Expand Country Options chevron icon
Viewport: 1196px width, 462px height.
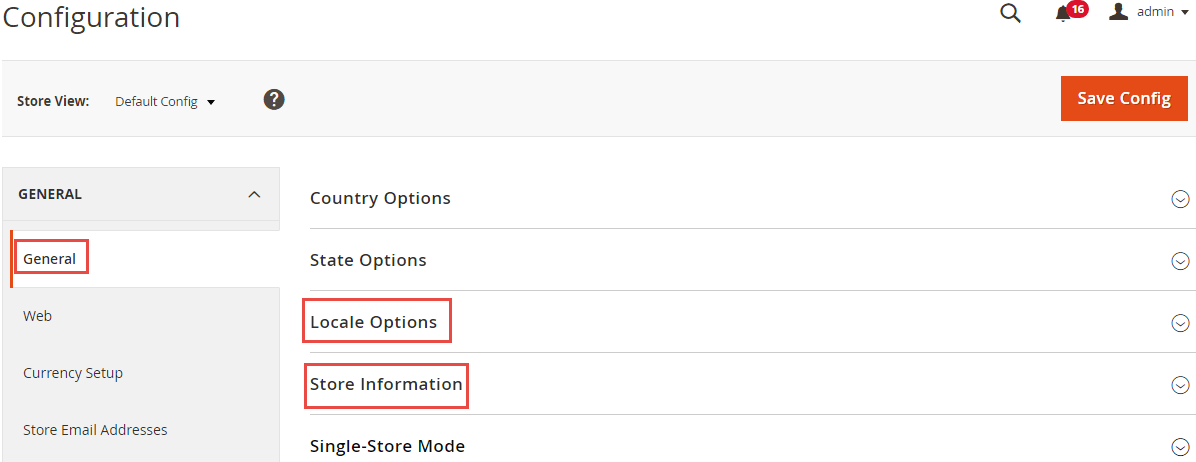click(x=1180, y=199)
